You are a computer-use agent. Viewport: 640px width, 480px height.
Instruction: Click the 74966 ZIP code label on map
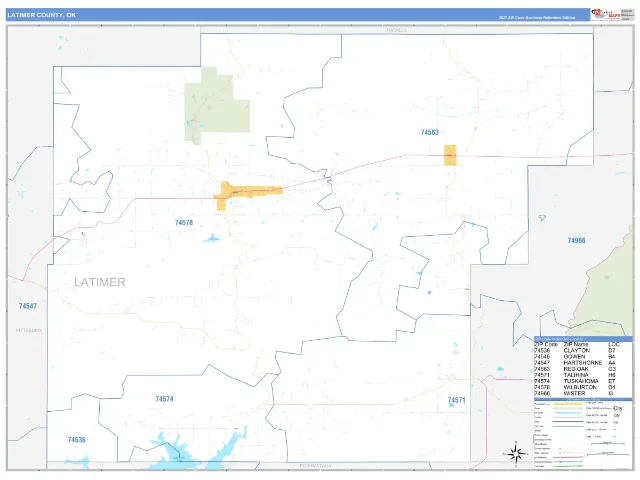pyautogui.click(x=576, y=240)
